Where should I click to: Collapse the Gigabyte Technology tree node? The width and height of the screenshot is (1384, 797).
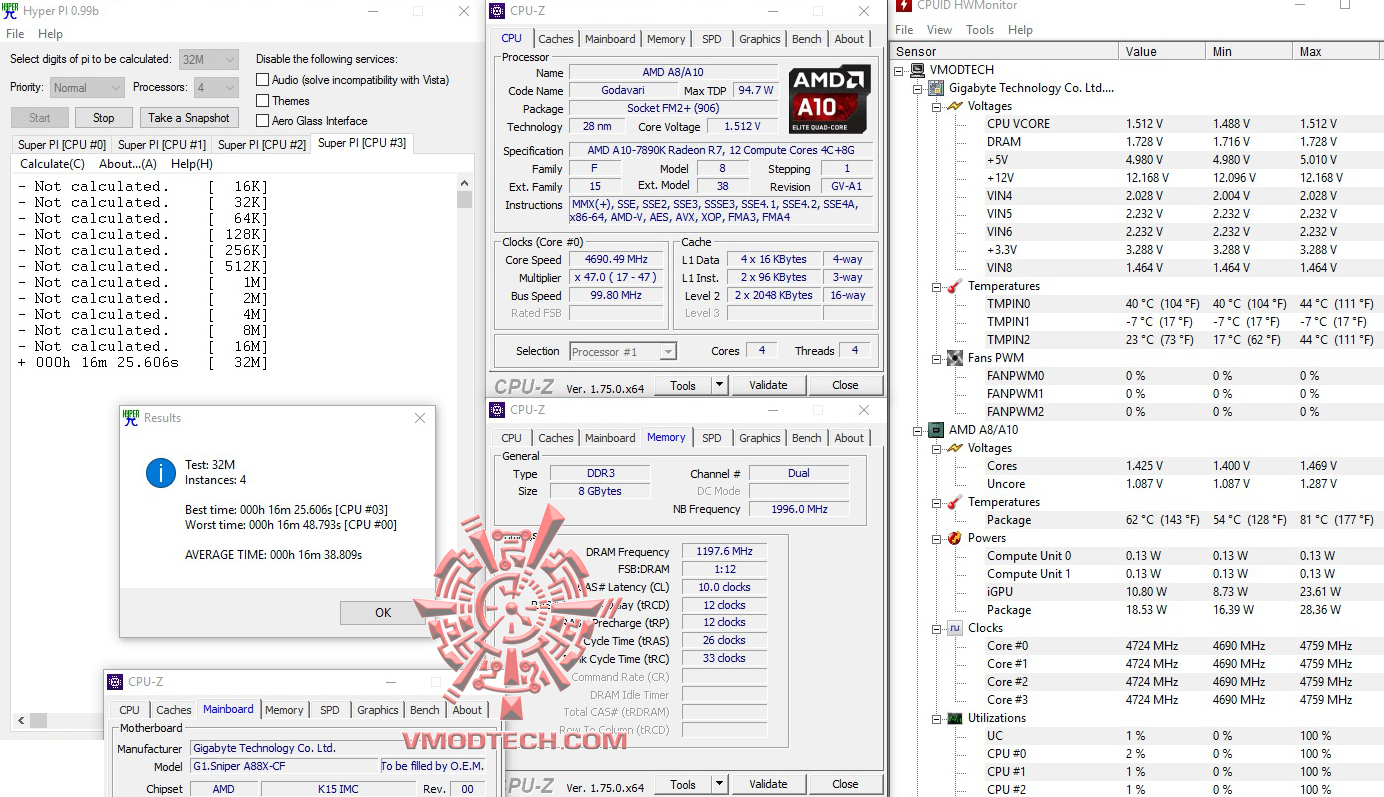(917, 88)
